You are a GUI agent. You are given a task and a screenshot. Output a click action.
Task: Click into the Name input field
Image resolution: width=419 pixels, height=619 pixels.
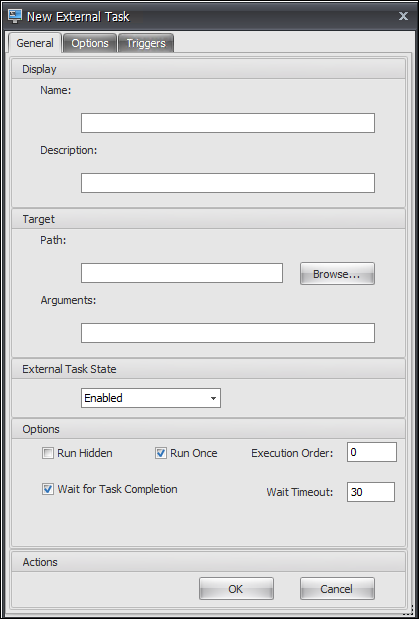[x=228, y=123]
